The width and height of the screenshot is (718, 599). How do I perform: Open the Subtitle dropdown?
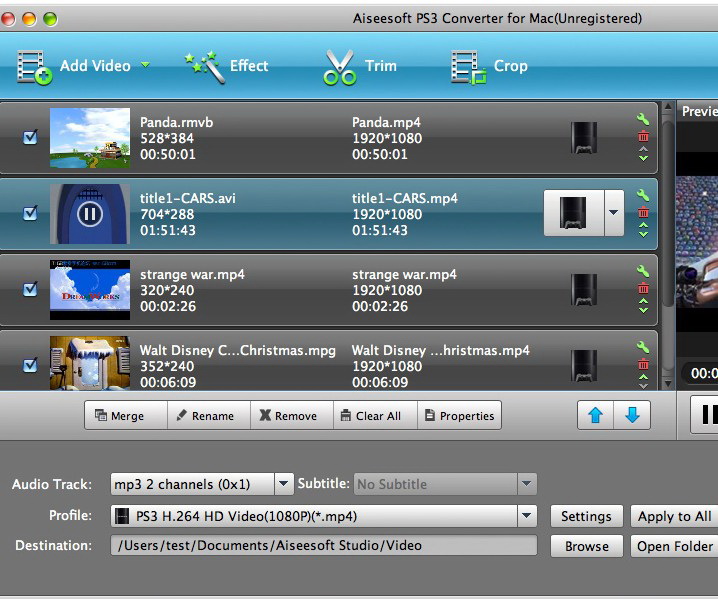pyautogui.click(x=527, y=484)
